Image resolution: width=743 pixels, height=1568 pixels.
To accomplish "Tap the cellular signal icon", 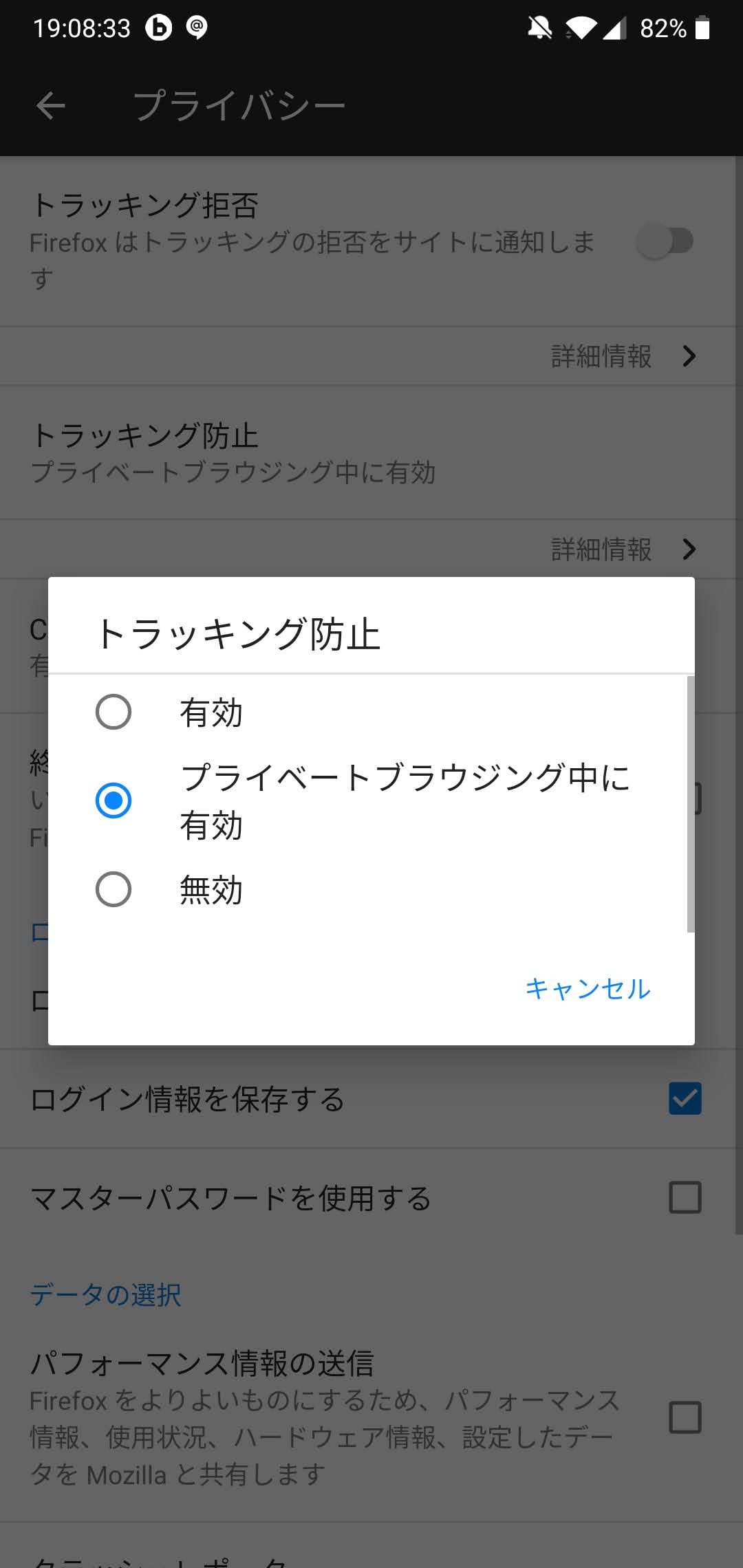I will pos(614,28).
